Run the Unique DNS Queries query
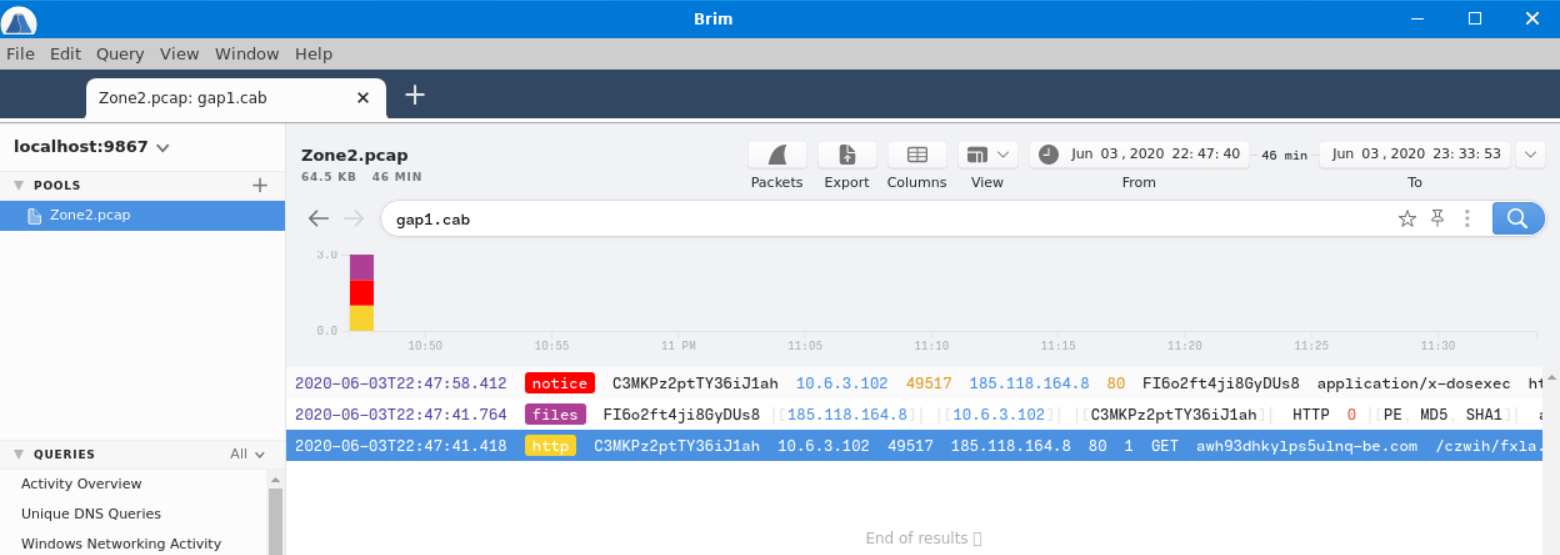Image resolution: width=1560 pixels, height=555 pixels. tap(91, 514)
